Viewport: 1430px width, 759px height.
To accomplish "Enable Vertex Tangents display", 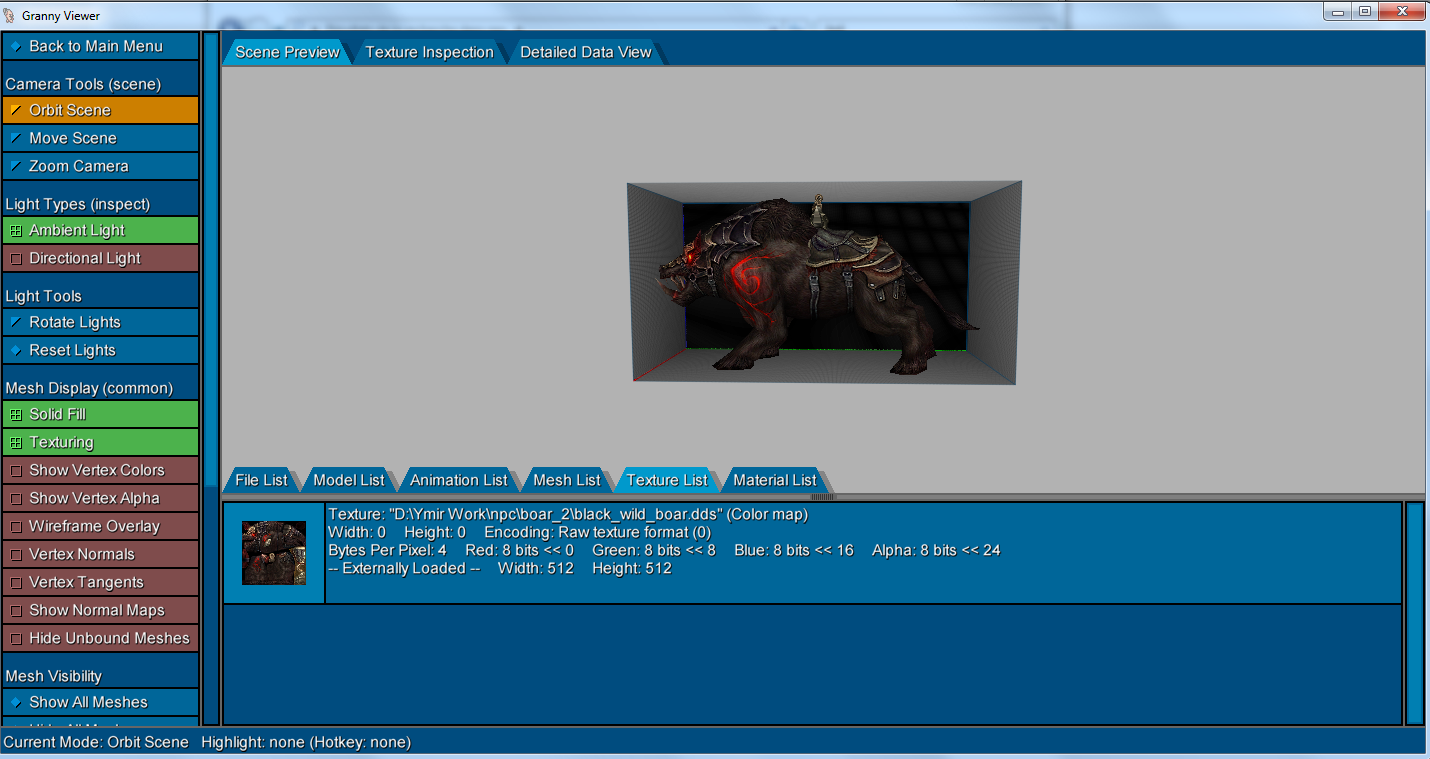I will pyautogui.click(x=100, y=582).
